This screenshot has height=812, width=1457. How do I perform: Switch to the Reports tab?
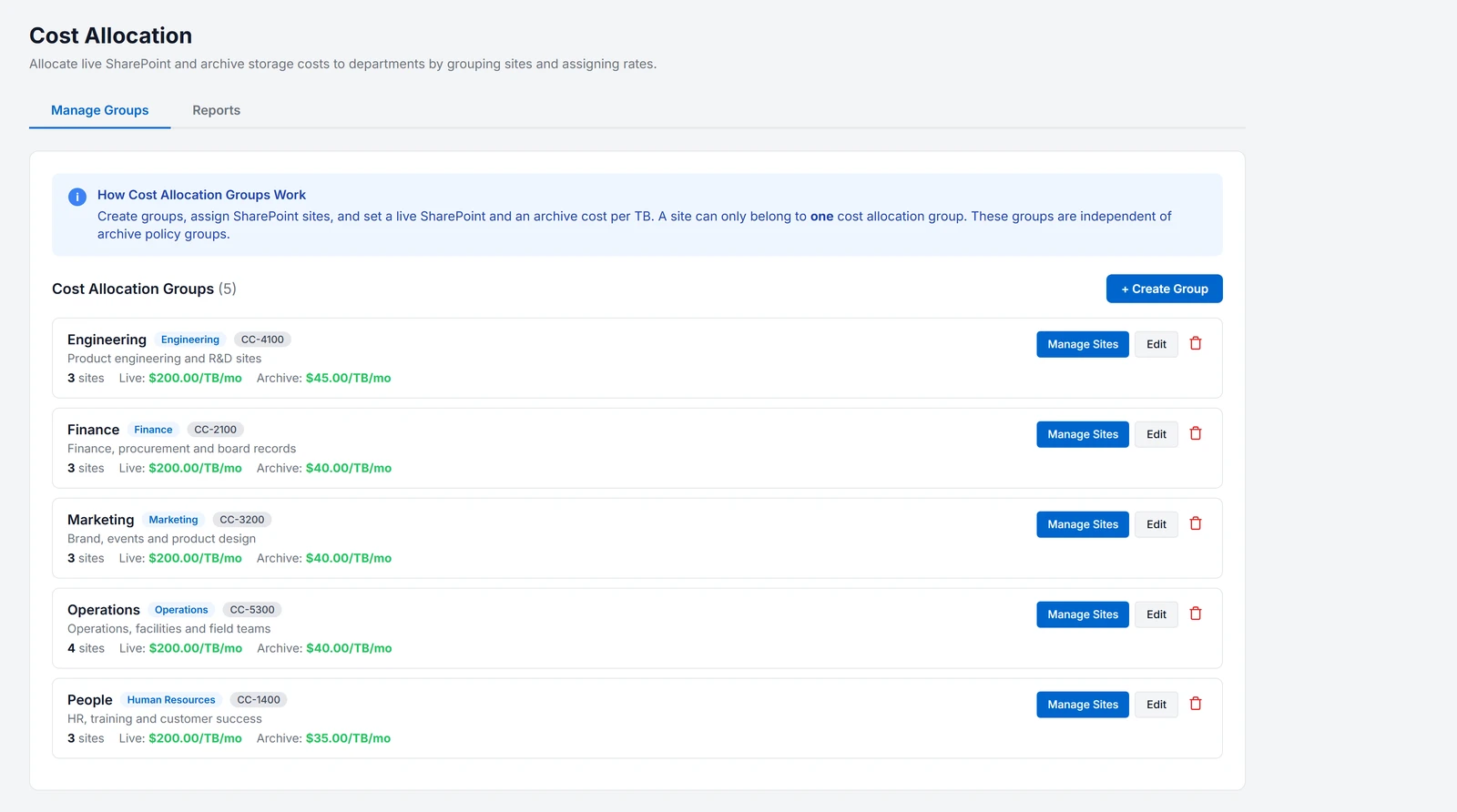click(216, 110)
